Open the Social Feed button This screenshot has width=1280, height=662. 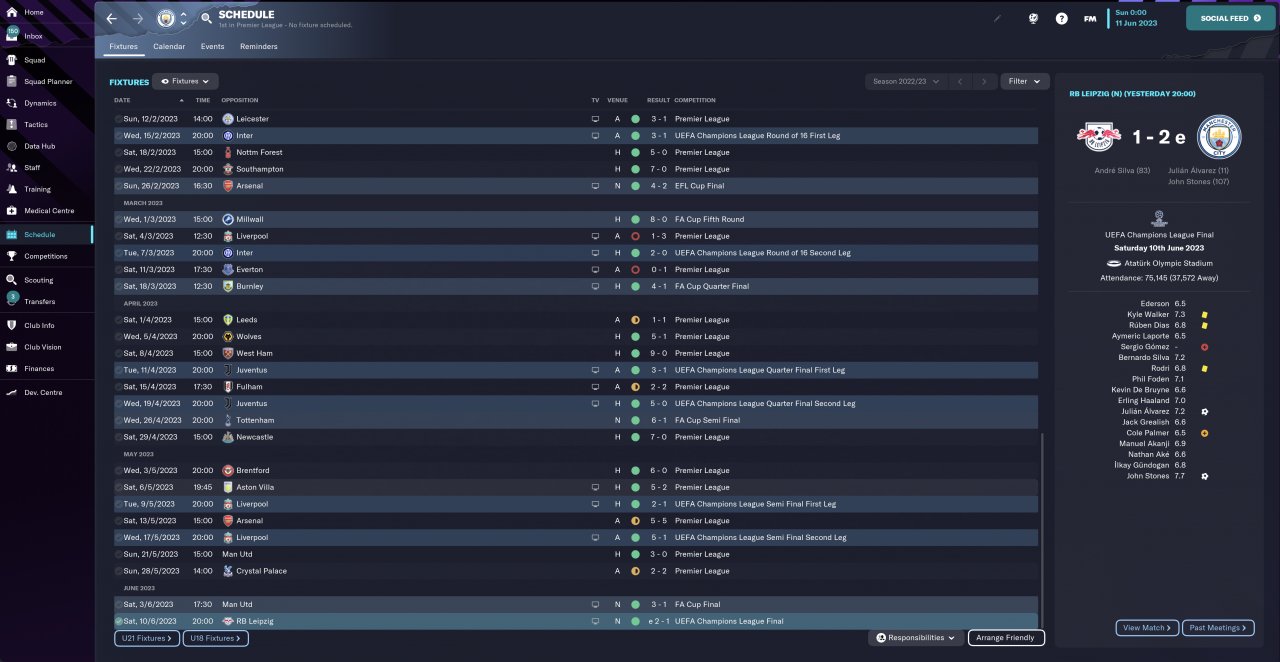(1230, 18)
